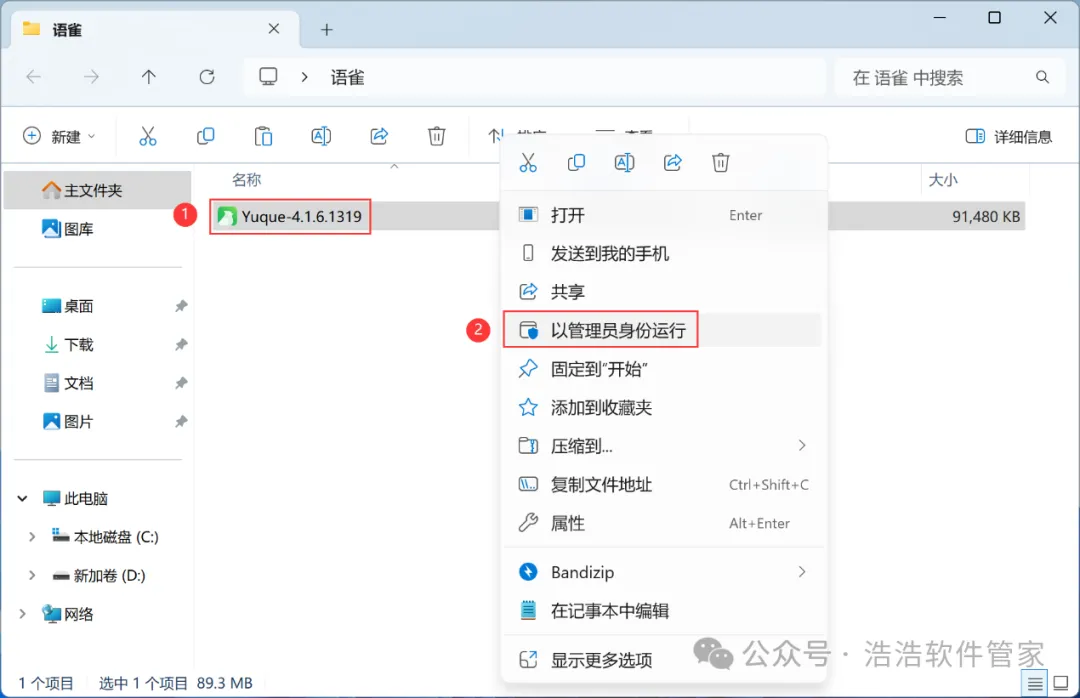Select 主文件夹 in the sidebar
Image resolution: width=1080 pixels, height=698 pixels.
[x=97, y=190]
